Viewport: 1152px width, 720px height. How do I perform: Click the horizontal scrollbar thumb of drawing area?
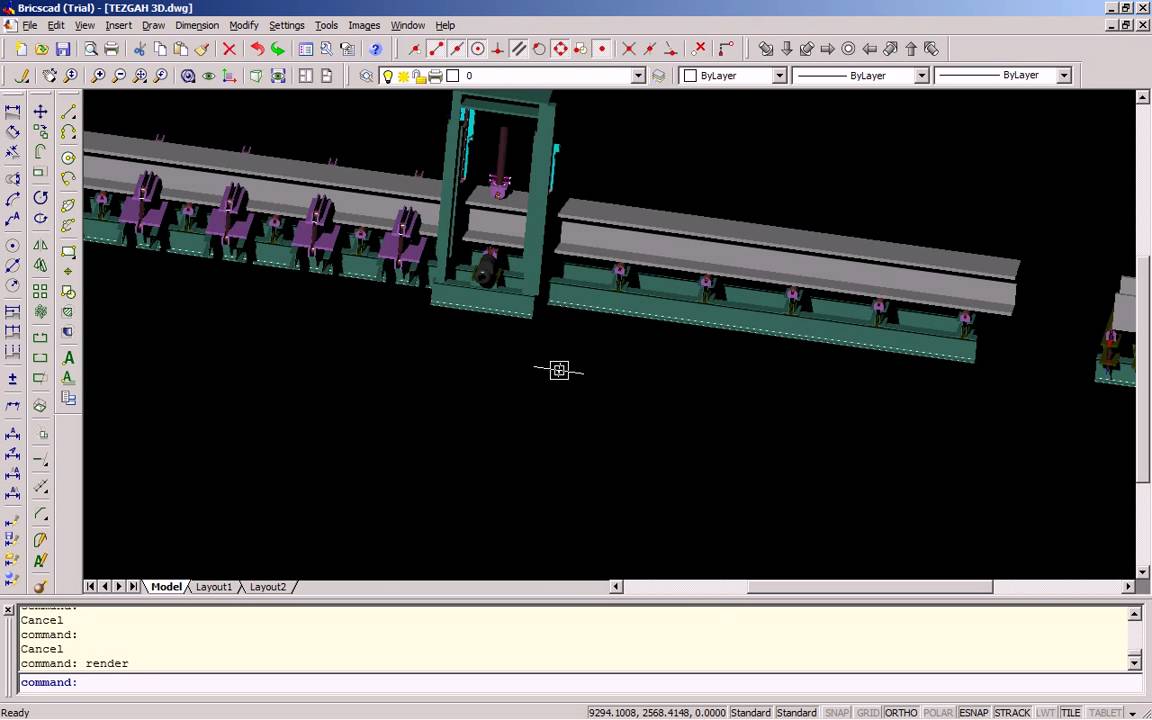coord(871,586)
